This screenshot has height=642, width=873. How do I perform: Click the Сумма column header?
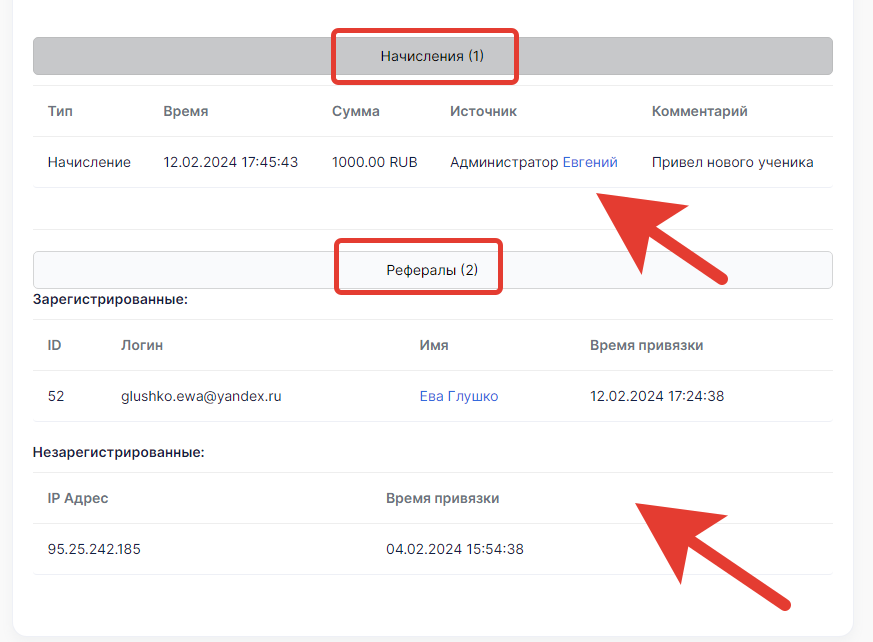point(356,111)
